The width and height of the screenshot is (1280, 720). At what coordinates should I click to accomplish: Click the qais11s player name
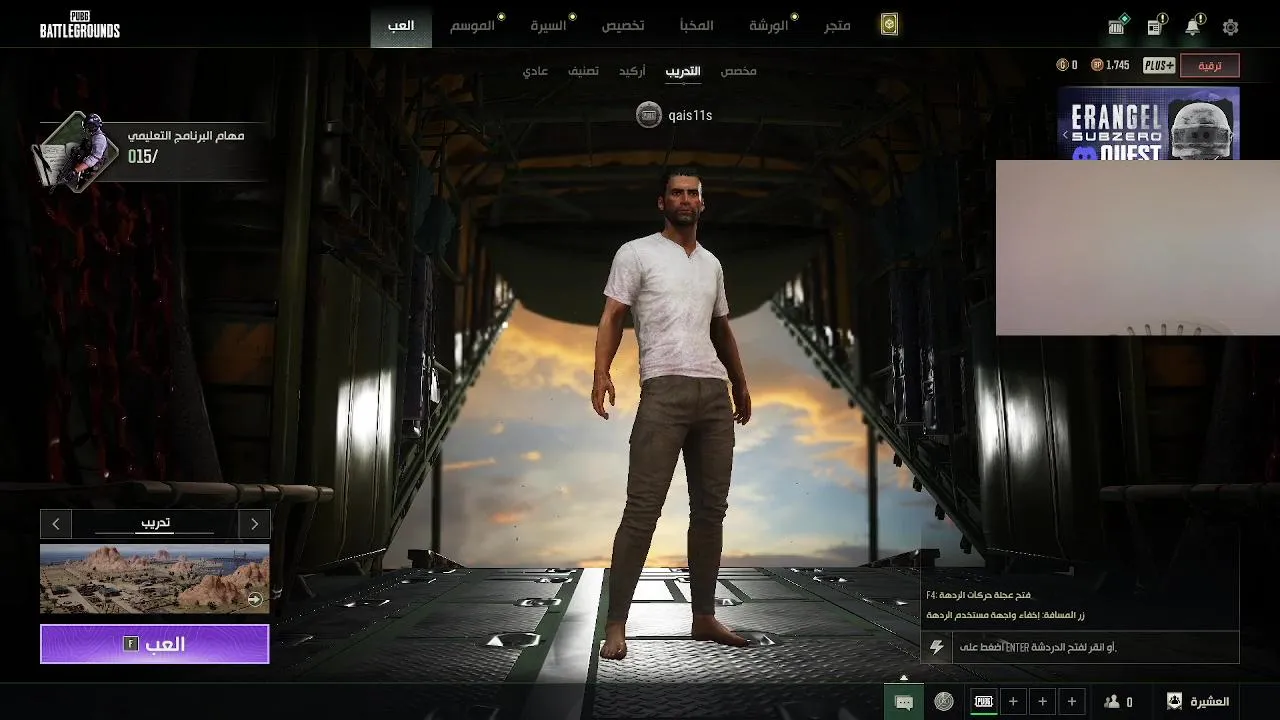tap(690, 115)
